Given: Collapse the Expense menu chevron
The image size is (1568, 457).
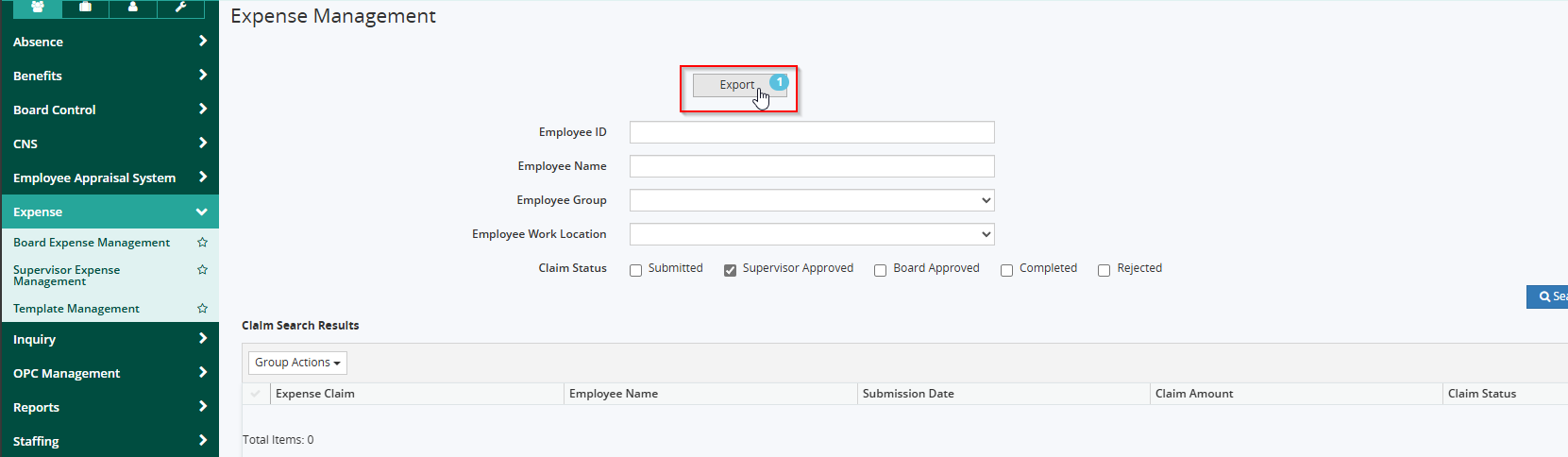Looking at the screenshot, I should 201,212.
